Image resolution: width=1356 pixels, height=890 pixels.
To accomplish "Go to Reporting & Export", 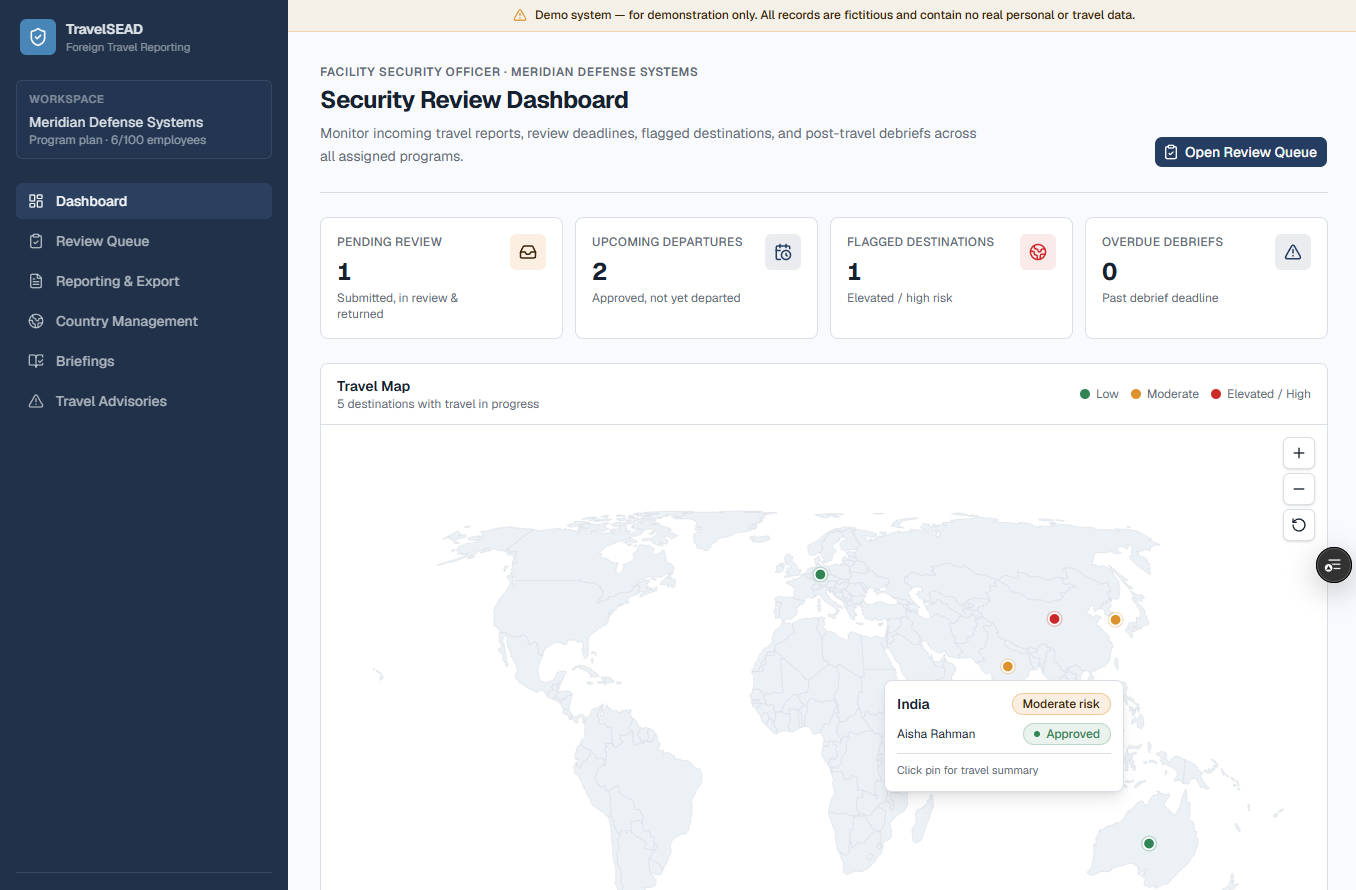I will (x=144, y=281).
